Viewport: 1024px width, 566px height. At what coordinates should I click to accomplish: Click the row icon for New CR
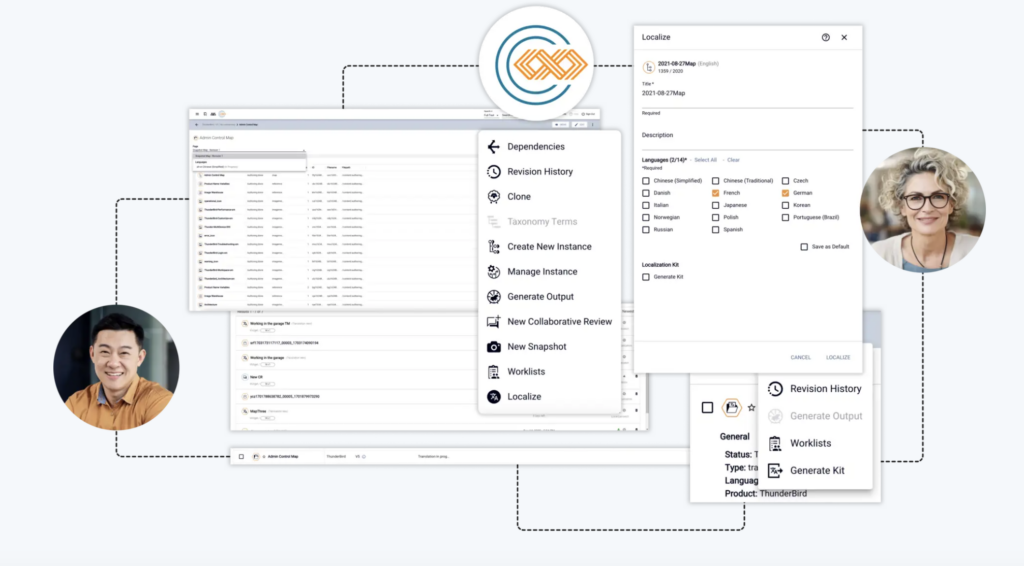(245, 377)
